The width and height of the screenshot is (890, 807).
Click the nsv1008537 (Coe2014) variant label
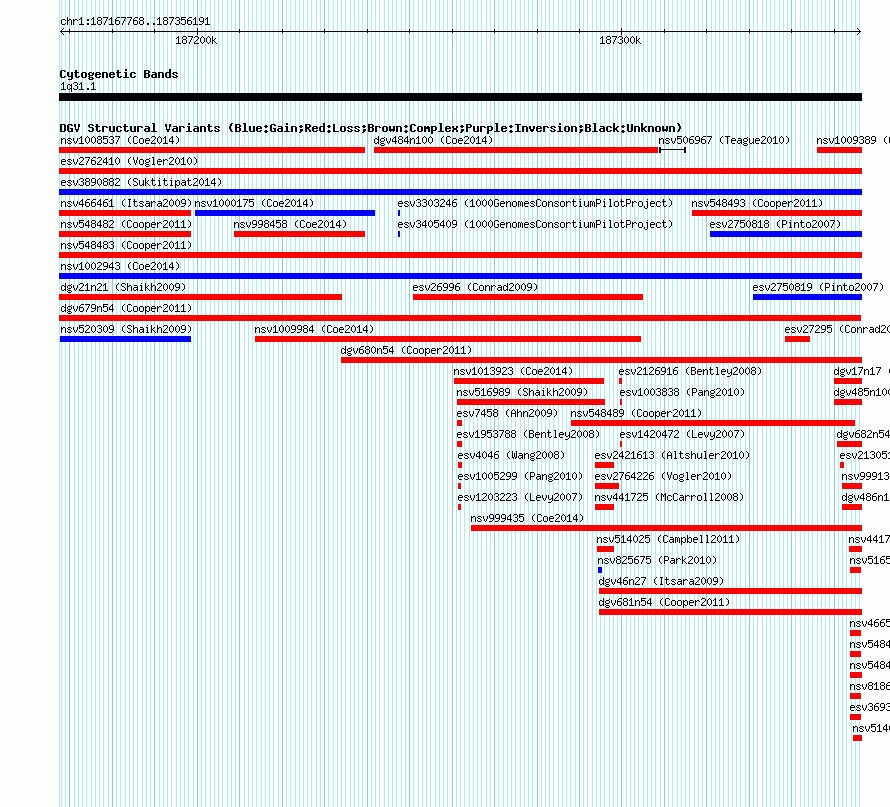tap(120, 140)
